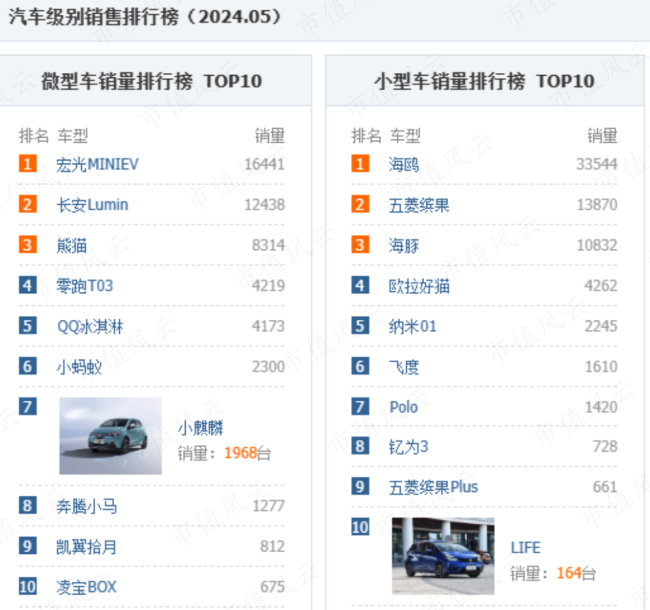Click sales value 8314 for 熊猫
The width and height of the screenshot is (650, 610).
268,245
